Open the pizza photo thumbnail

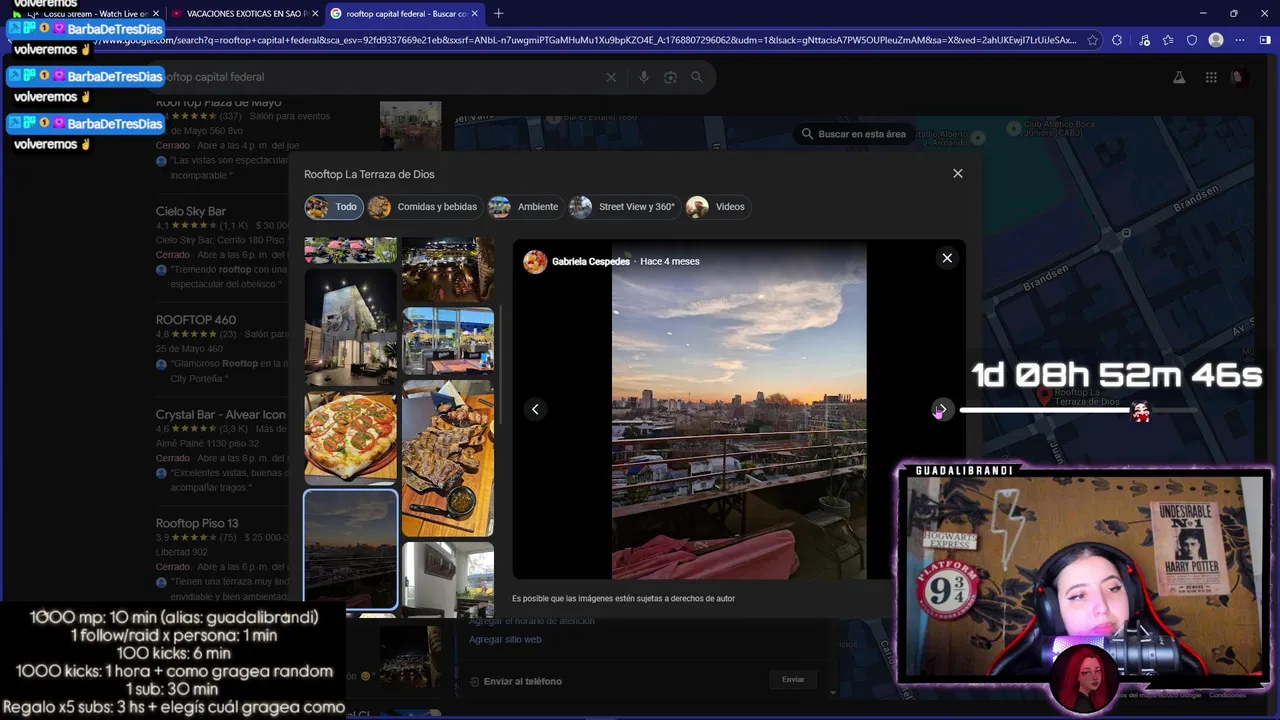tap(351, 438)
